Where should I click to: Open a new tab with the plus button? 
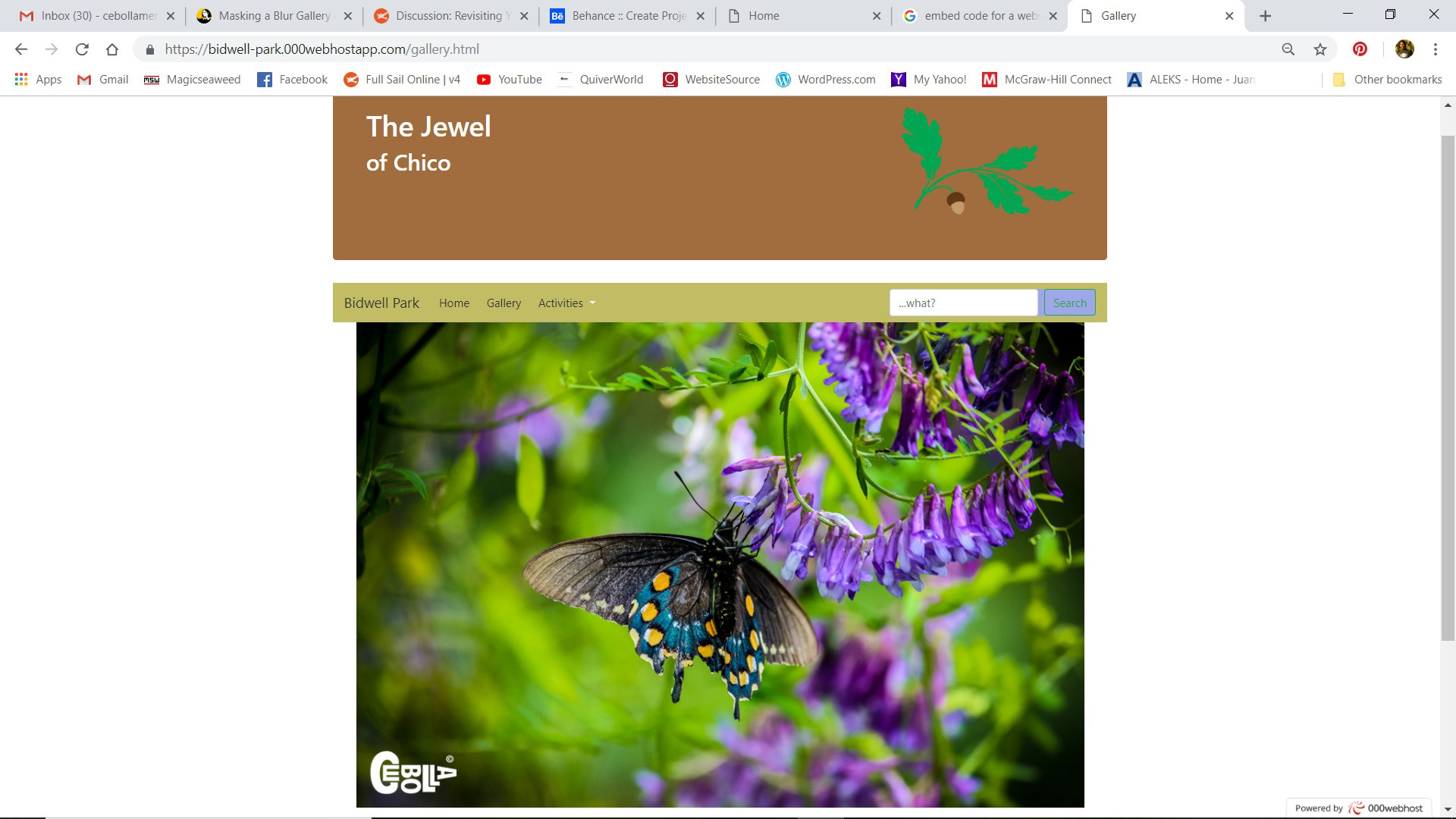(1265, 16)
